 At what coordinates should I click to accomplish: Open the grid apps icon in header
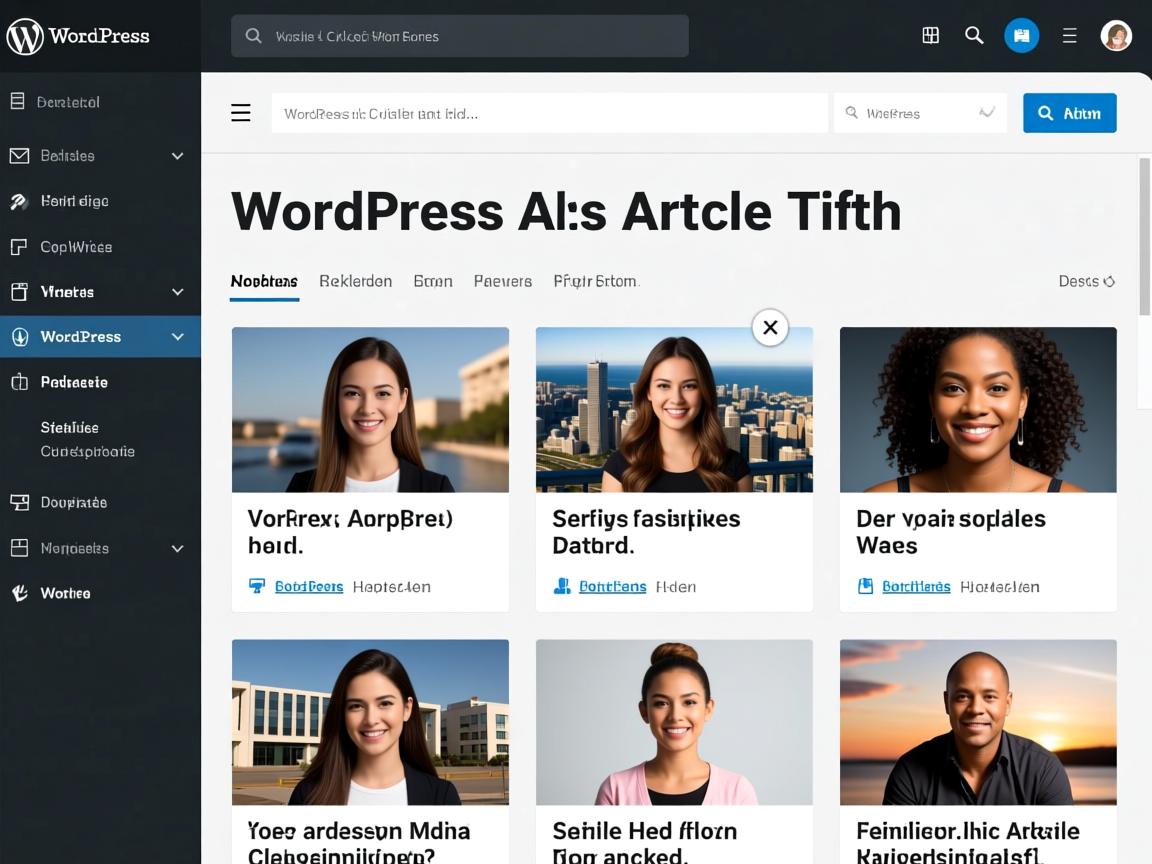point(930,36)
